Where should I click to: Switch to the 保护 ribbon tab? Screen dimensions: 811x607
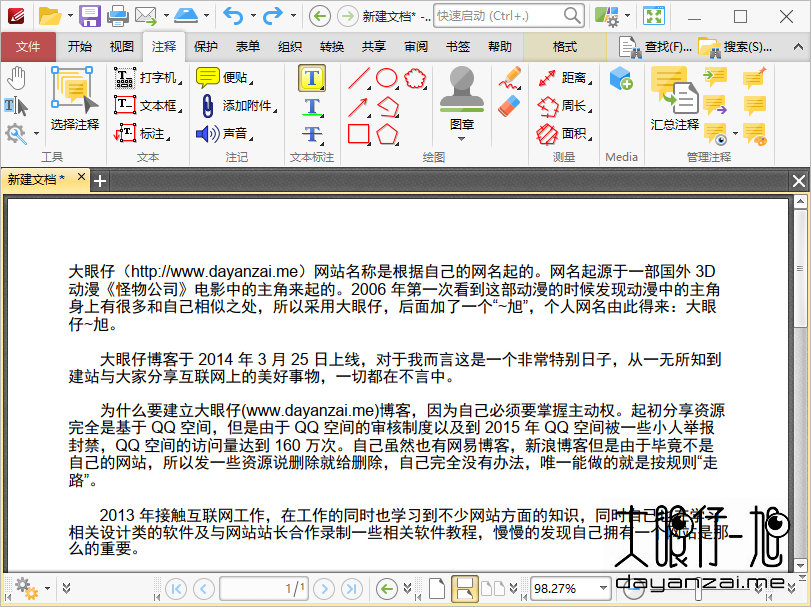coord(206,47)
